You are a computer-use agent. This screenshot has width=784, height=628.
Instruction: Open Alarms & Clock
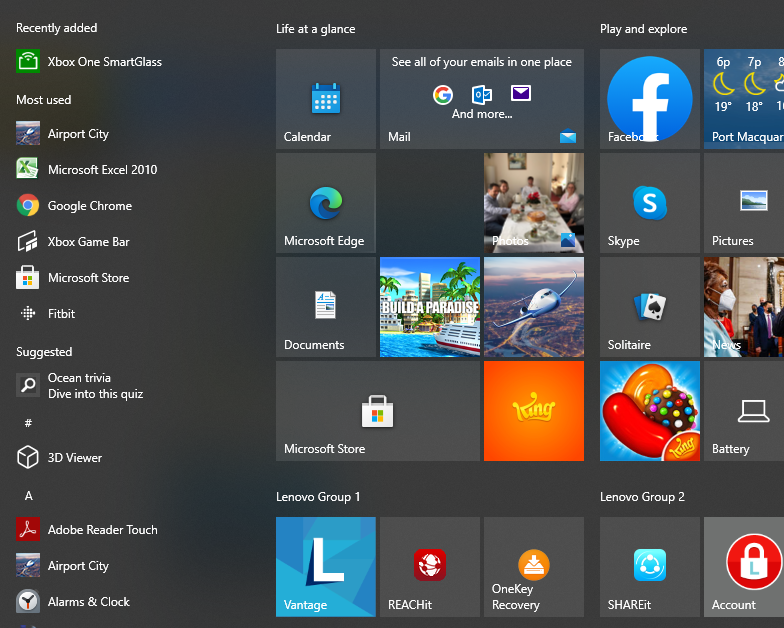pyautogui.click(x=73, y=602)
